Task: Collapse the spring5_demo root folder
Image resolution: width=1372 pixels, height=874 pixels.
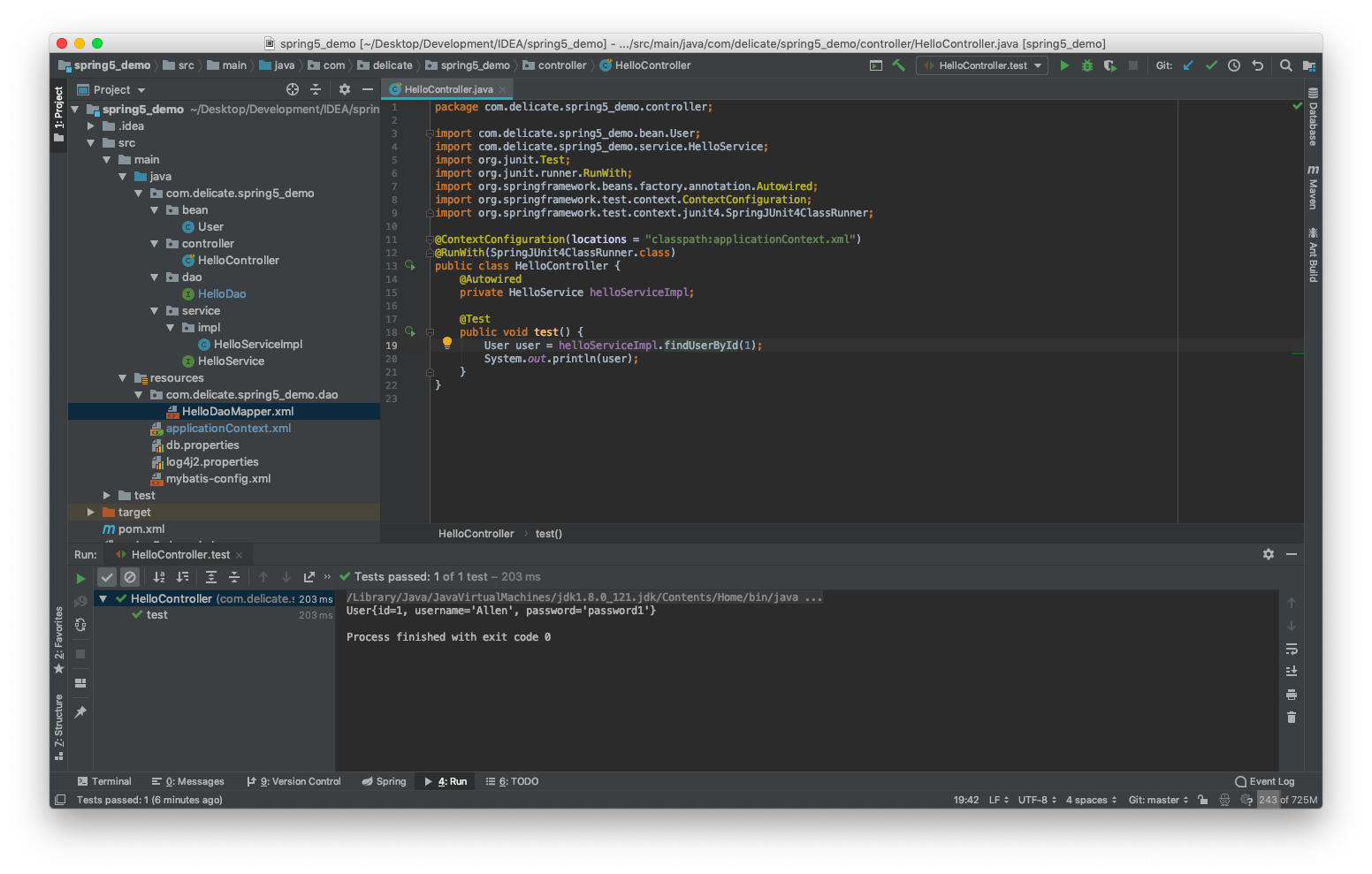Action: (75, 110)
